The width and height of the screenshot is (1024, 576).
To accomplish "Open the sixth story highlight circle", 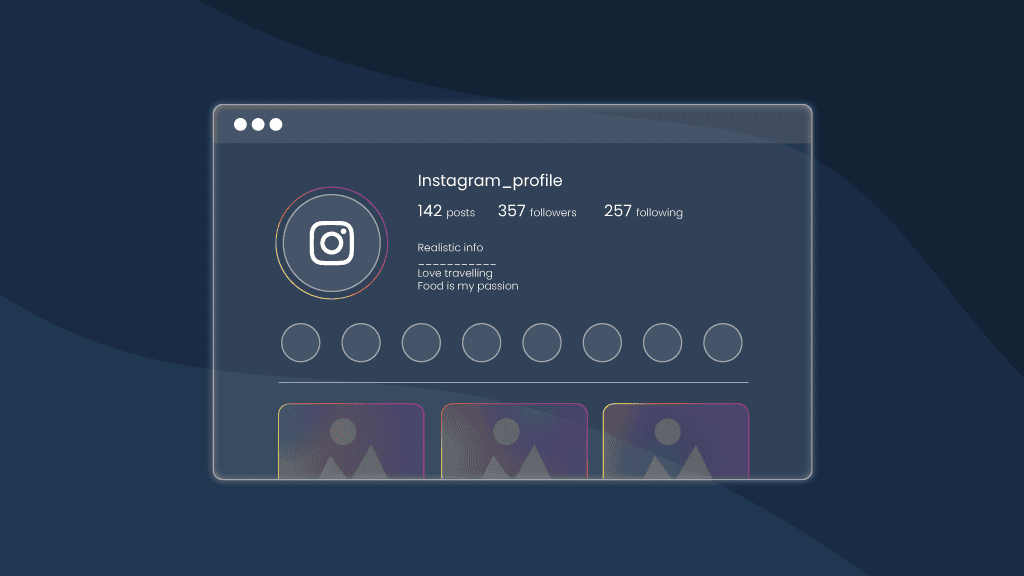I will (602, 342).
